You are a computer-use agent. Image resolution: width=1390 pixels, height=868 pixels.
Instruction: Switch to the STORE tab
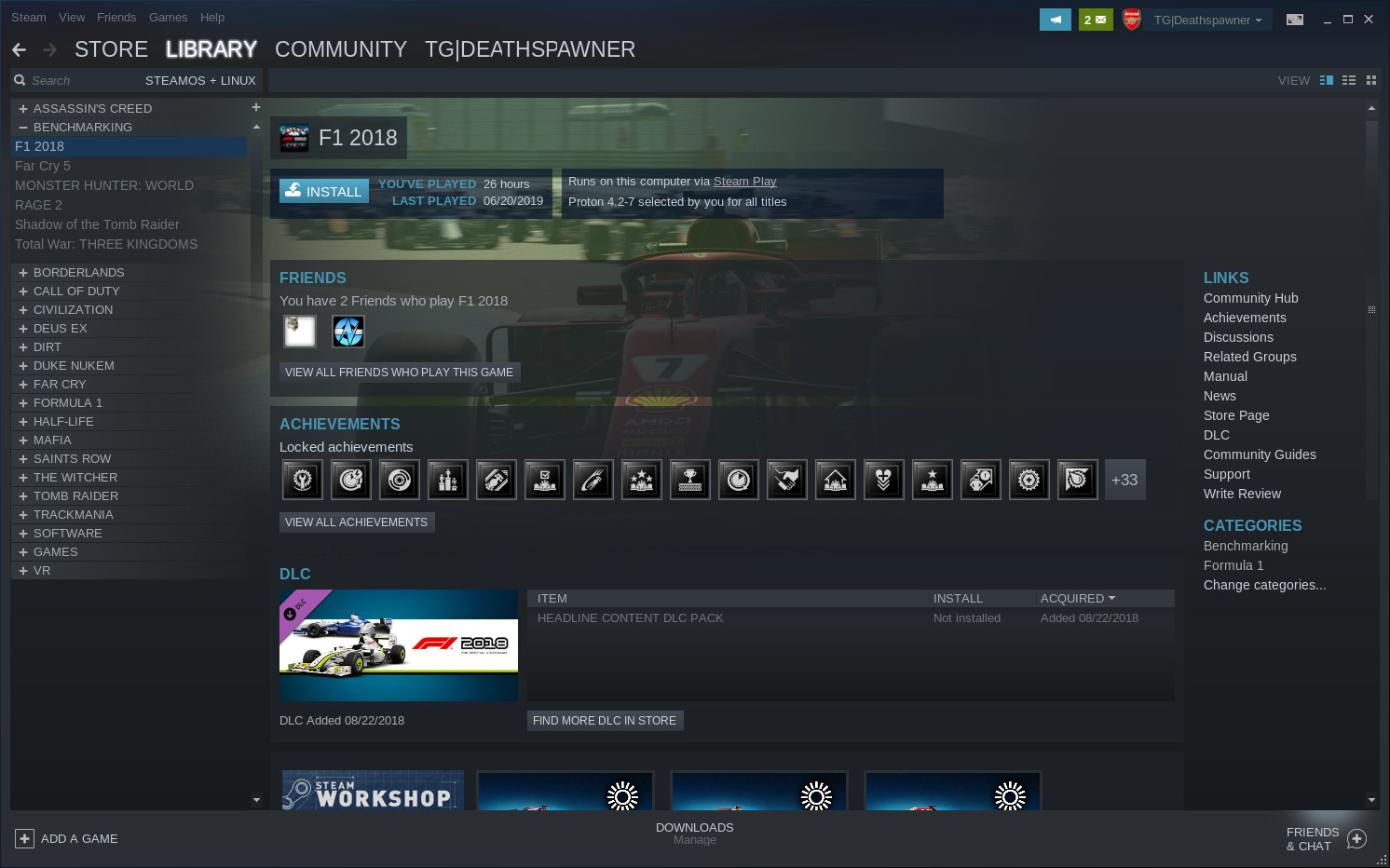pos(111,49)
